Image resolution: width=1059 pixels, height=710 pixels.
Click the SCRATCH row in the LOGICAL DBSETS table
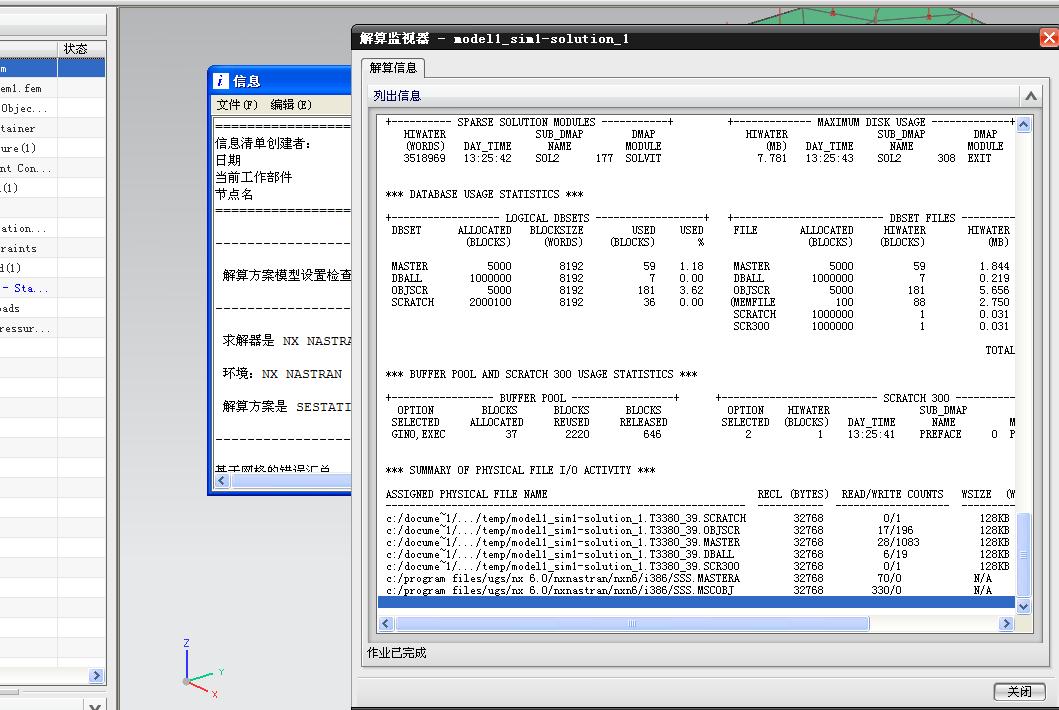pyautogui.click(x=547, y=303)
